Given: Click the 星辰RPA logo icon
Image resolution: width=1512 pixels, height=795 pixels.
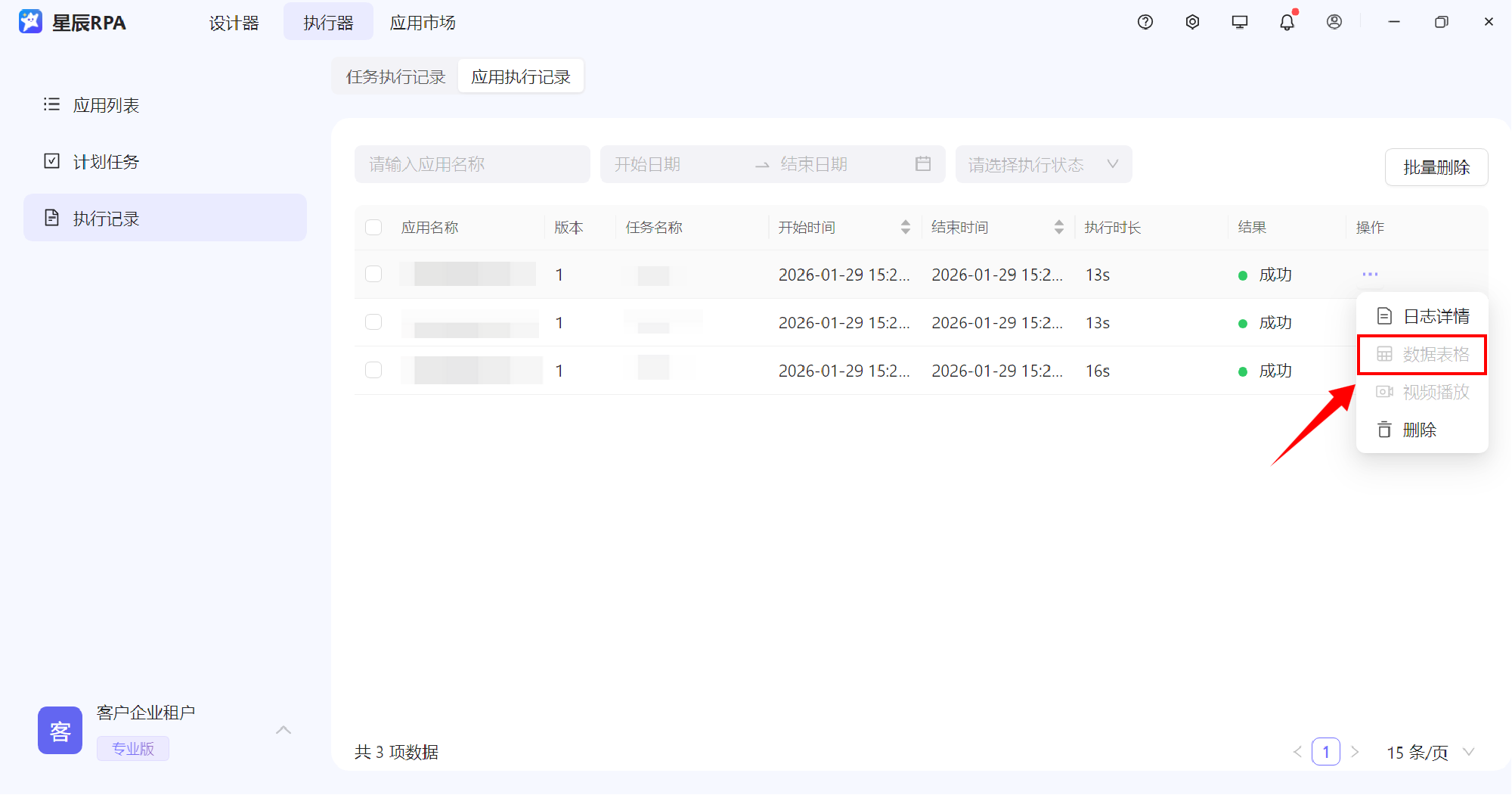Looking at the screenshot, I should pos(31,23).
